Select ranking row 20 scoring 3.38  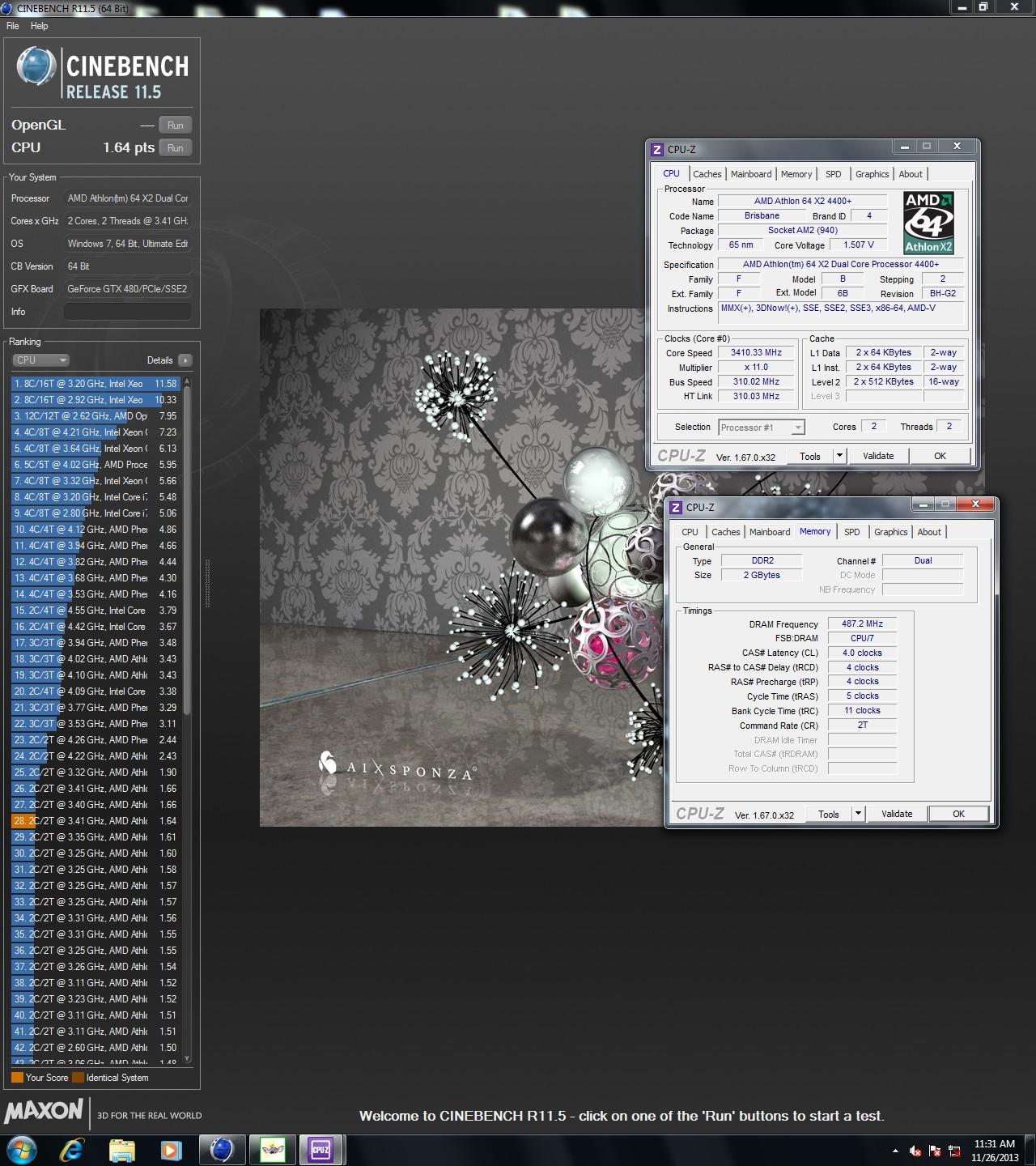pyautogui.click(x=96, y=692)
